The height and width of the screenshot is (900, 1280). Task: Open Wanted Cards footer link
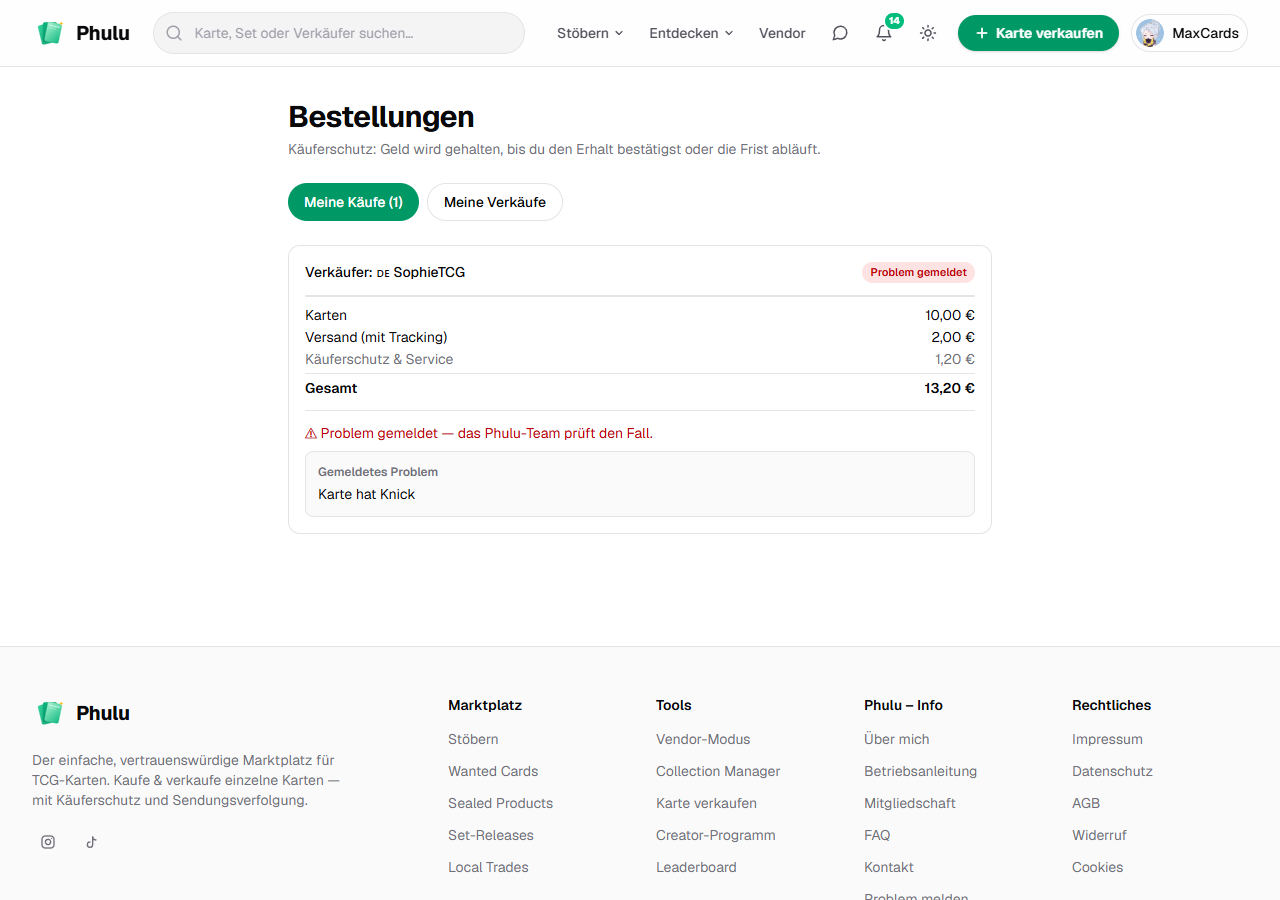coord(493,771)
